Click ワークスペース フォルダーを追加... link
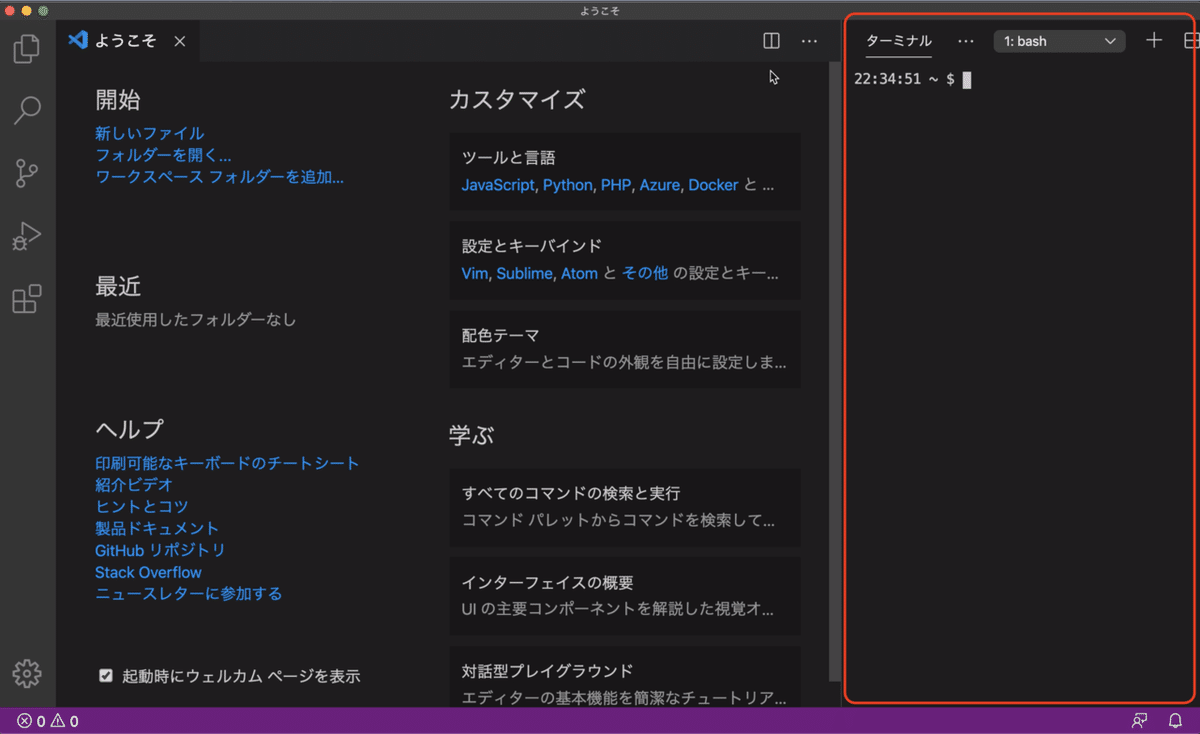The width and height of the screenshot is (1200, 734). pyautogui.click(x=219, y=177)
